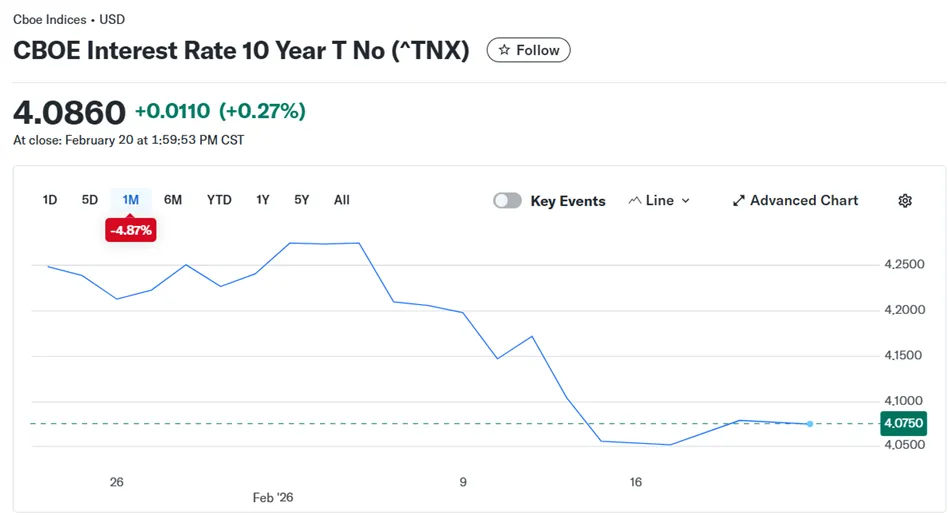Click the Follow button
948x515 pixels.
(x=528, y=50)
